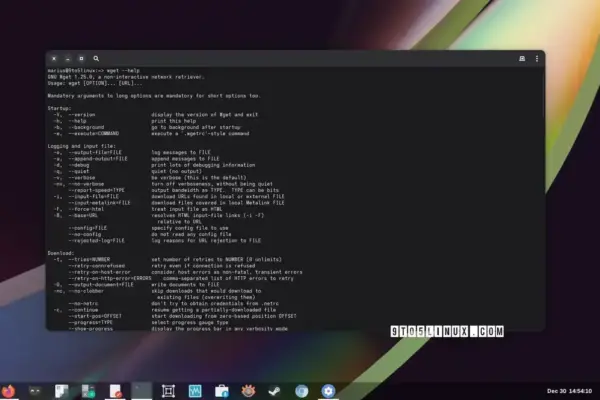
Task: Open the dark two-eyed app in dock
Action: coord(35,391)
